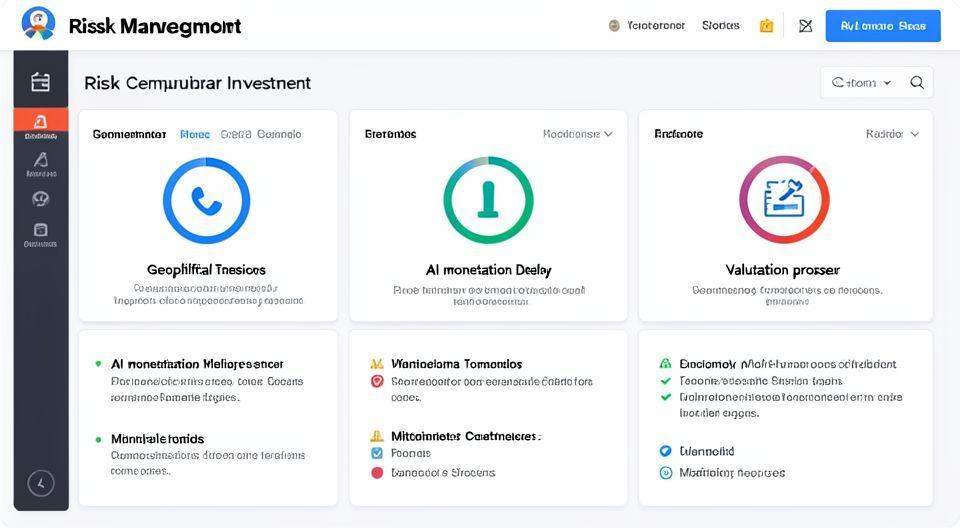Click the green AI monetization Delay ring icon
960x528 pixels.
pyautogui.click(x=488, y=200)
